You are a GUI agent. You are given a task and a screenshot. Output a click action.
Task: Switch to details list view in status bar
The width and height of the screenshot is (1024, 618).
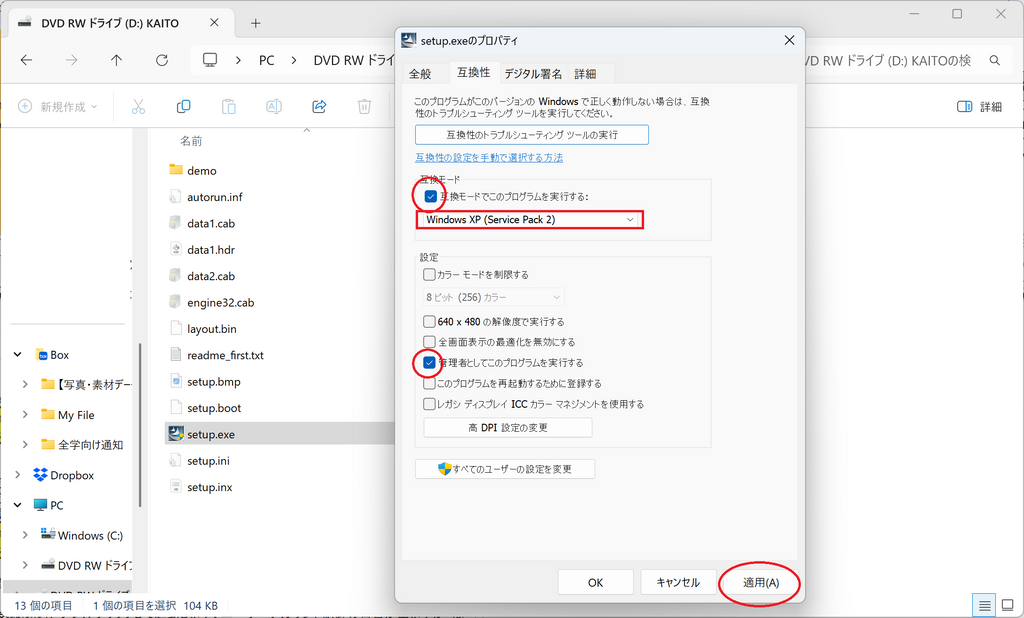[985, 606]
